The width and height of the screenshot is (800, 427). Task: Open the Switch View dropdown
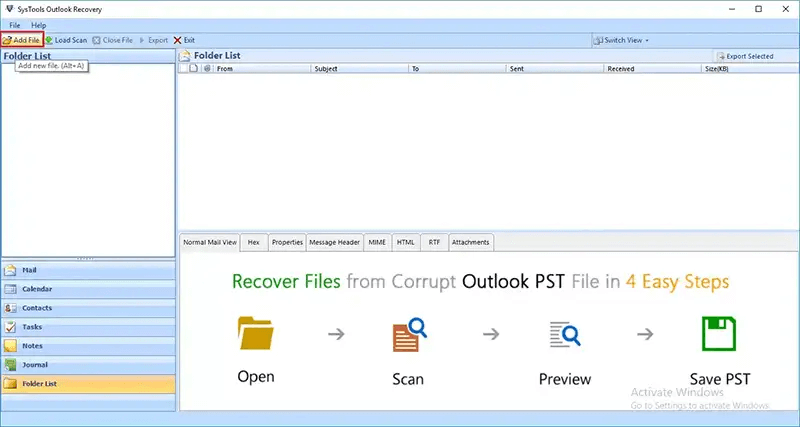[621, 40]
